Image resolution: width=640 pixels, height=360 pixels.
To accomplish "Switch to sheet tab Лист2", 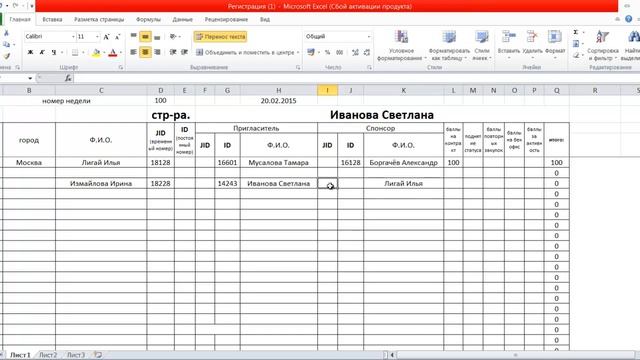I will [x=48, y=355].
